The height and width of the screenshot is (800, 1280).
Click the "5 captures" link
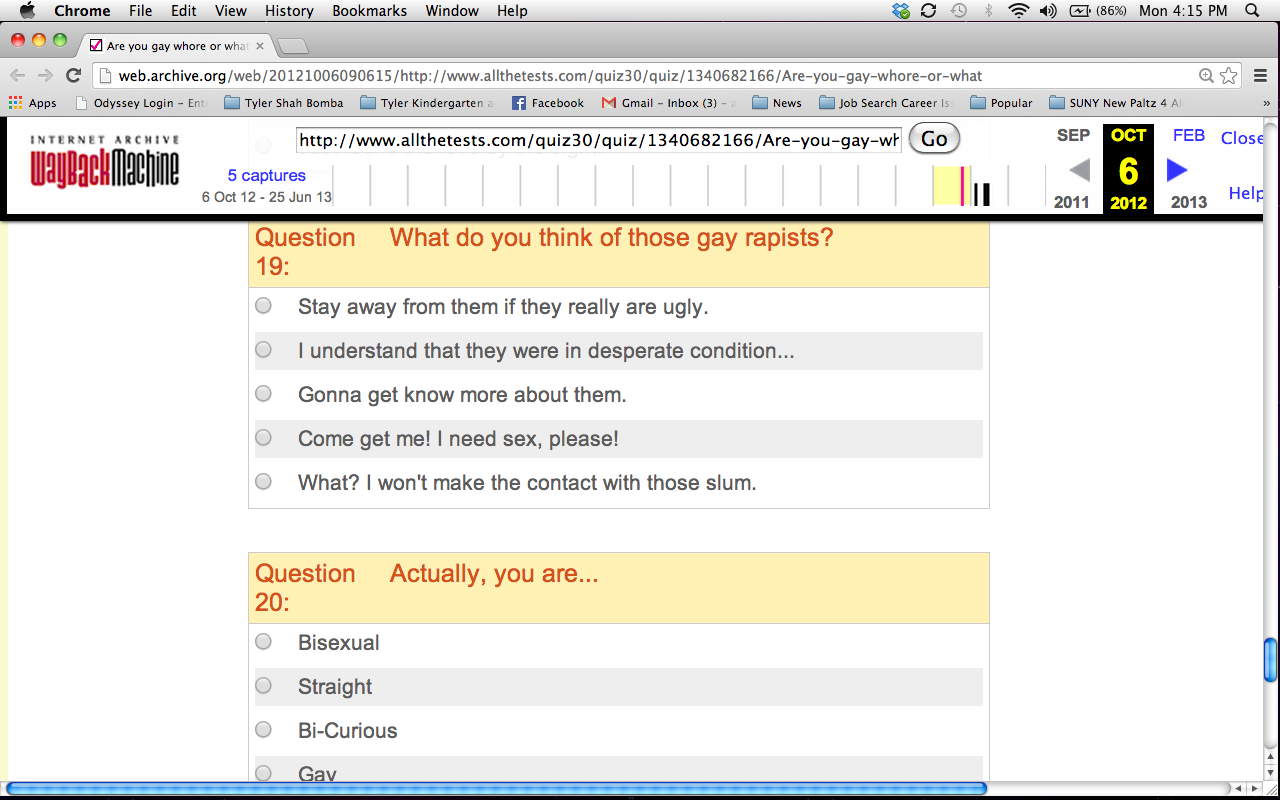tap(266, 176)
